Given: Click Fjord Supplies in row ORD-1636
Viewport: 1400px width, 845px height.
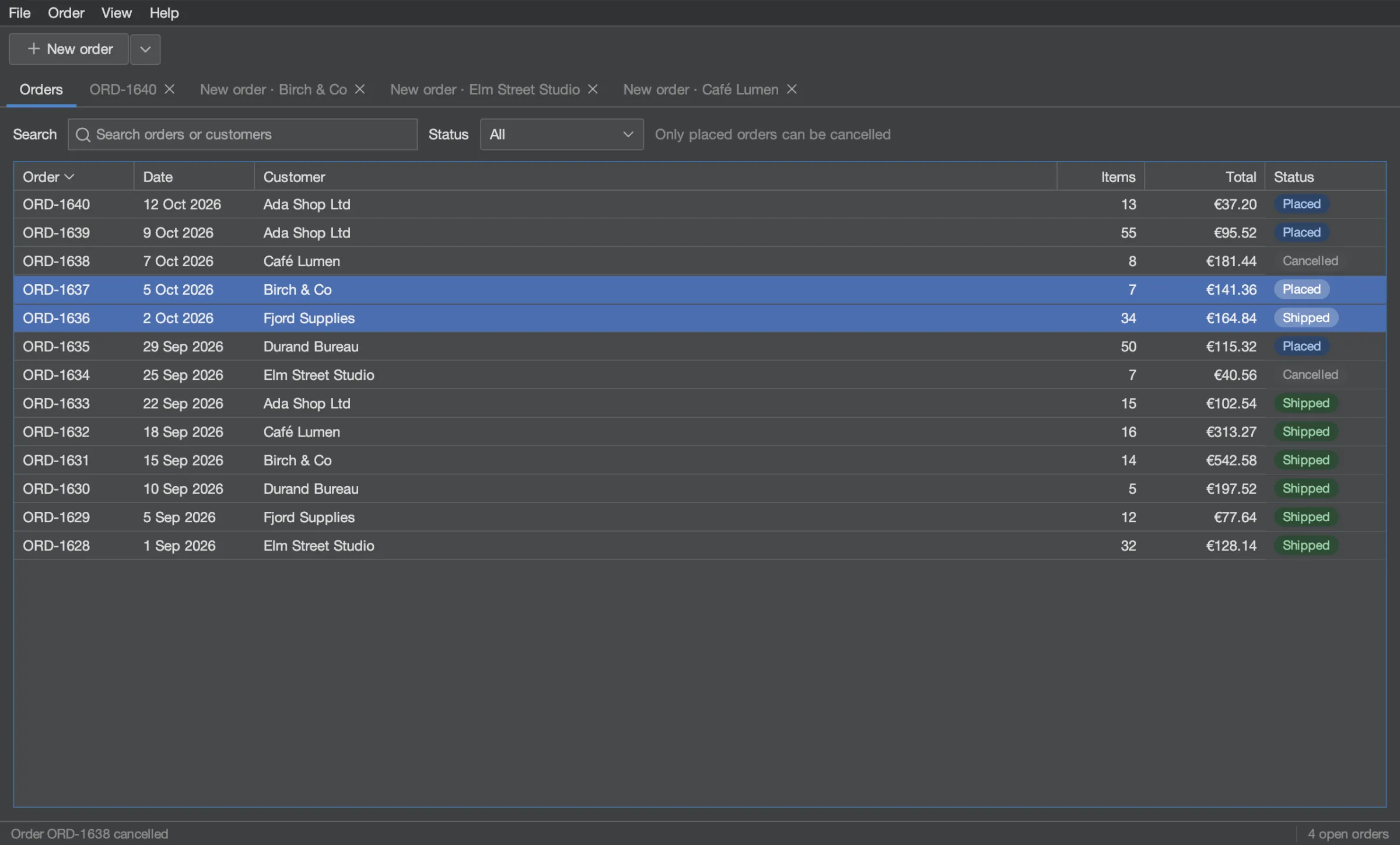Looking at the screenshot, I should tap(309, 319).
